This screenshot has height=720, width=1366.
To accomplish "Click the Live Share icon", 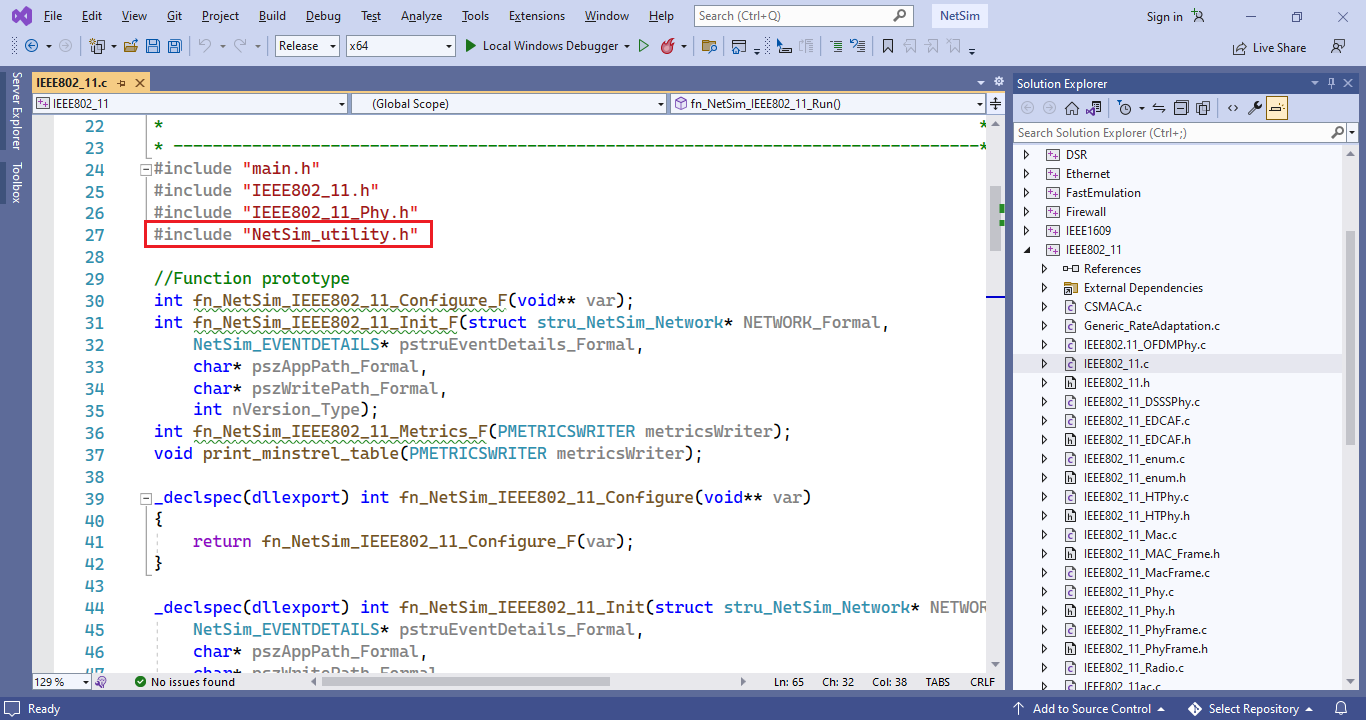I will point(1269,47).
